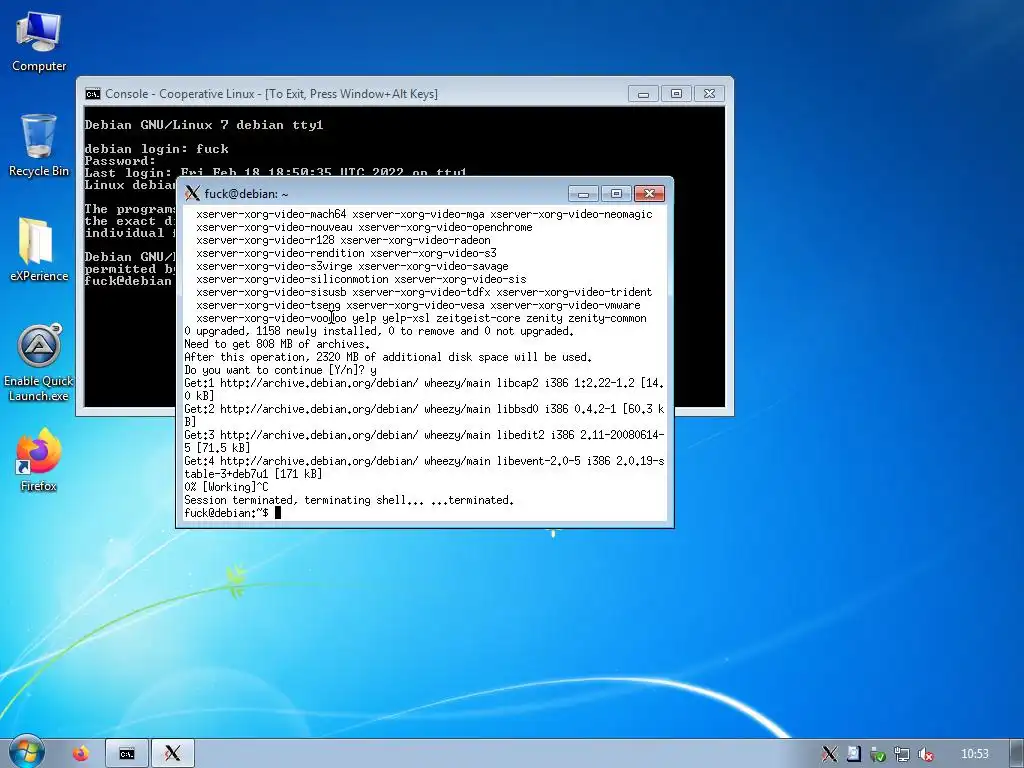Select Enable Quick Launch.exe desktop icon
This screenshot has height=768, width=1024.
click(x=39, y=363)
